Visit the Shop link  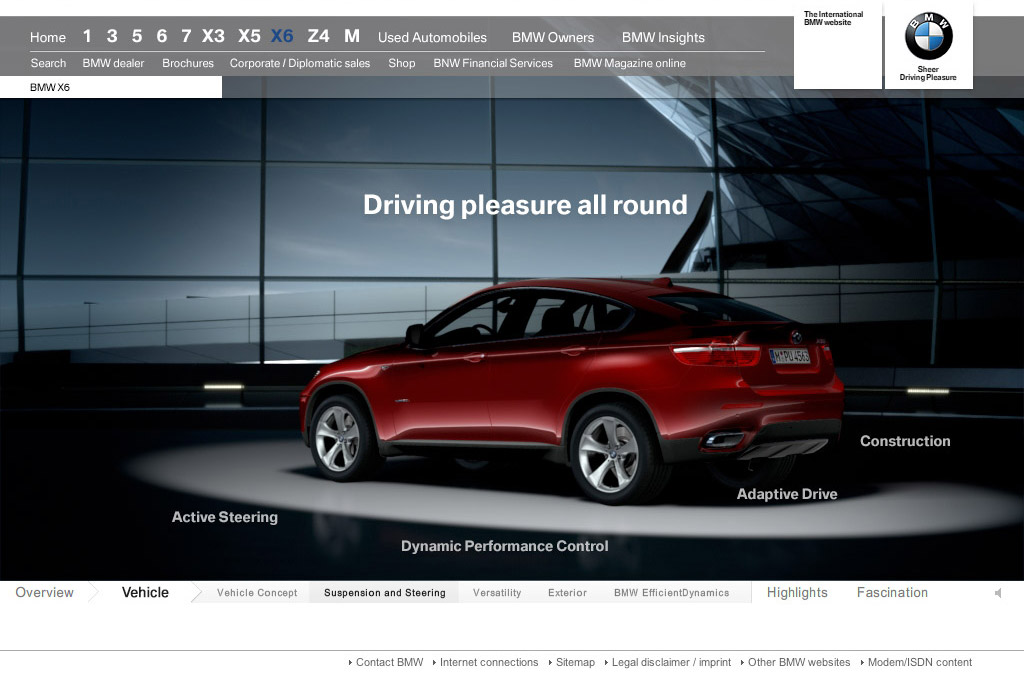(402, 63)
